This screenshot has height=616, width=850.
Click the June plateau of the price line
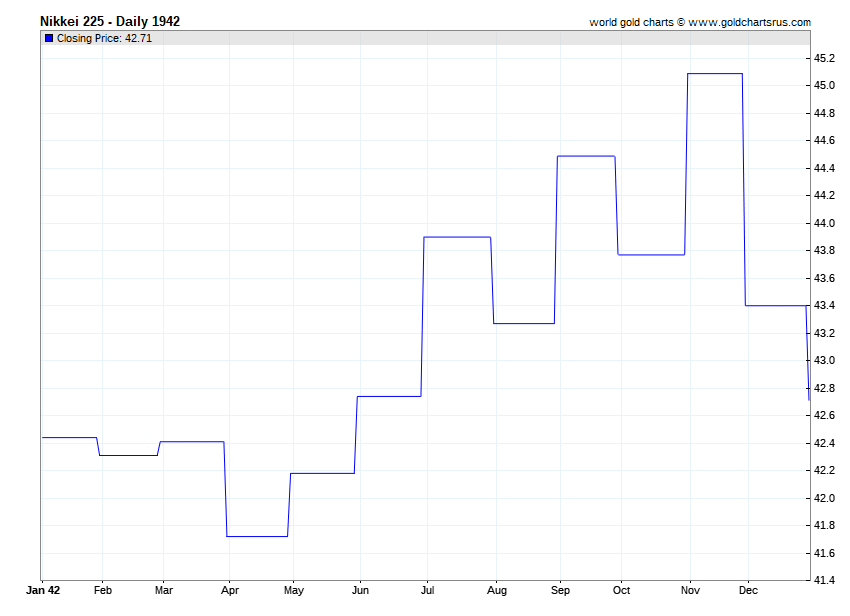pos(389,396)
